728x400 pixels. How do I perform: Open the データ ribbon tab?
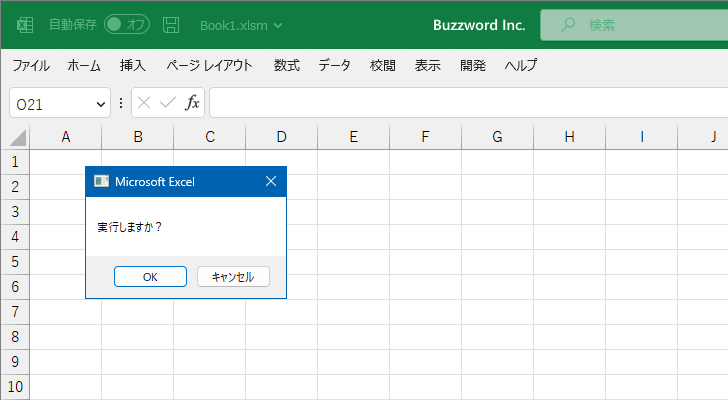(x=334, y=65)
